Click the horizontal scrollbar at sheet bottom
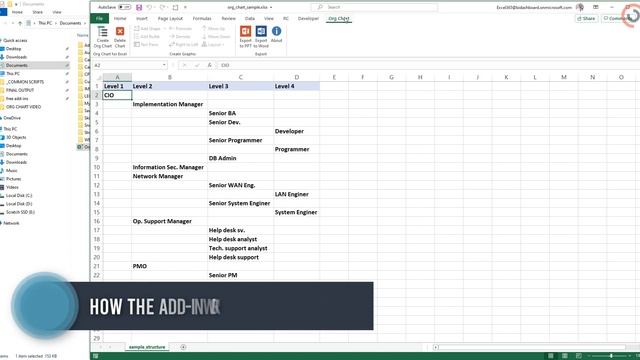Screen dimensions: 640x360 (531, 347)
